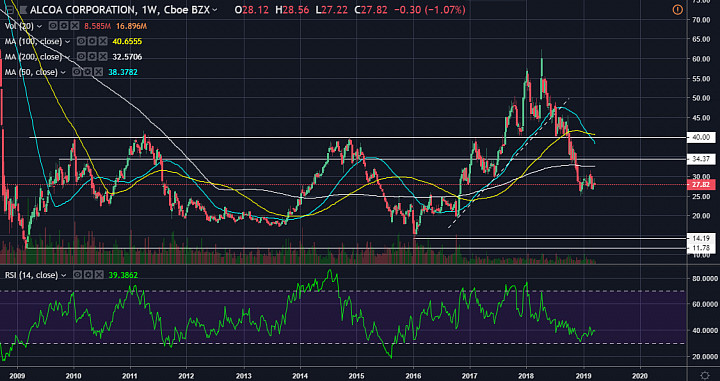Viewport: 720px width, 381px height.
Task: Hide the RSI (14, close) indicator using its eye icon
Action: pos(78,275)
